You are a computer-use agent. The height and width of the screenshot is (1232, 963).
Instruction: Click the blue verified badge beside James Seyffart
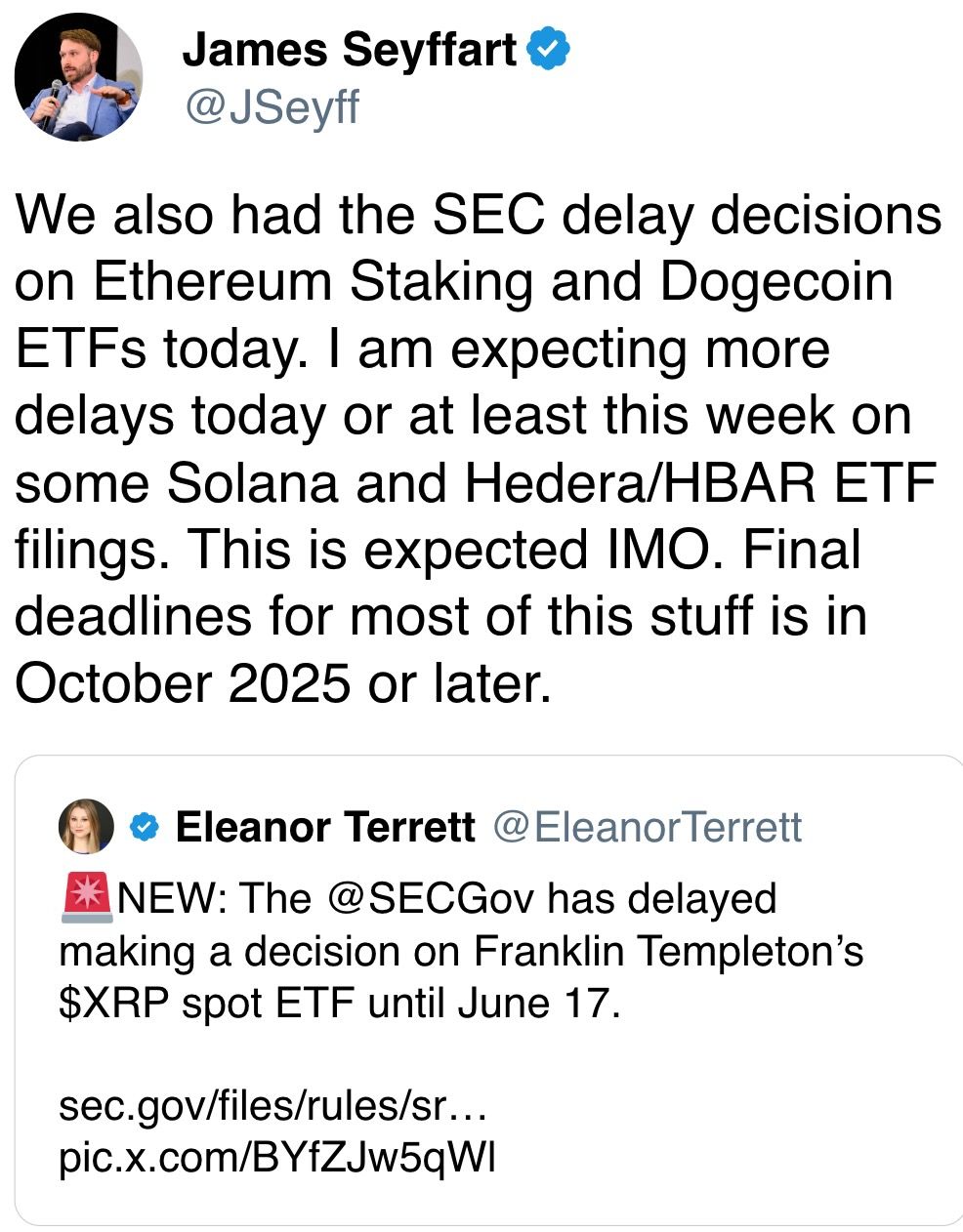(x=549, y=49)
